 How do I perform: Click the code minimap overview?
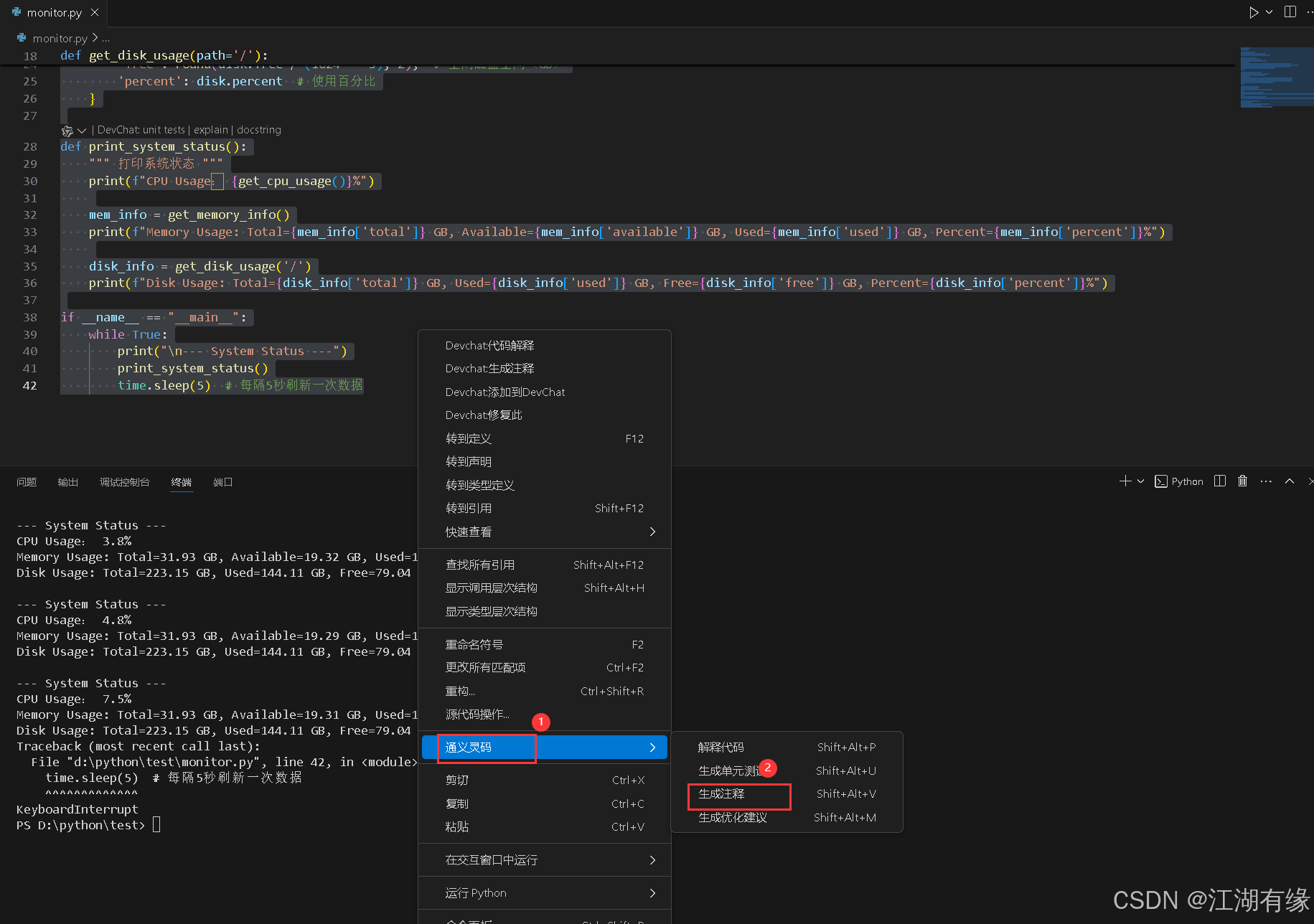point(1277,77)
